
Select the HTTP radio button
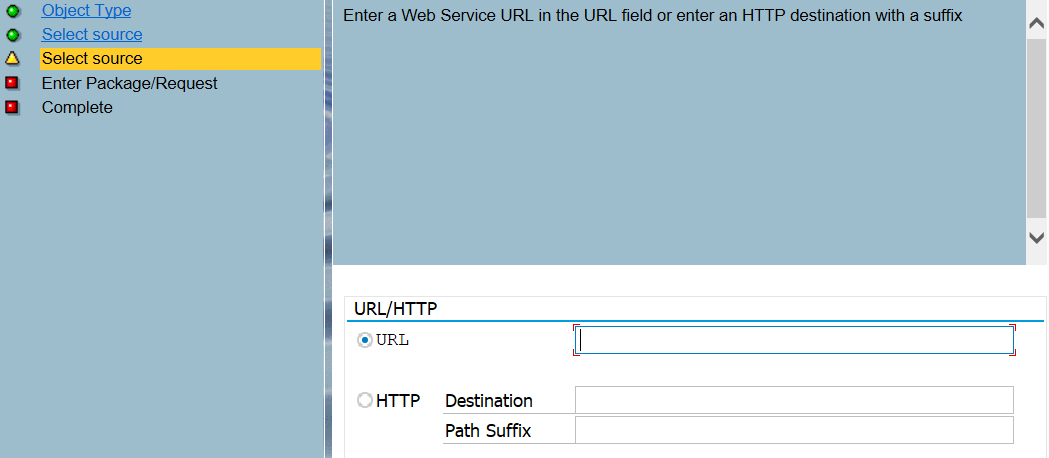[x=365, y=400]
